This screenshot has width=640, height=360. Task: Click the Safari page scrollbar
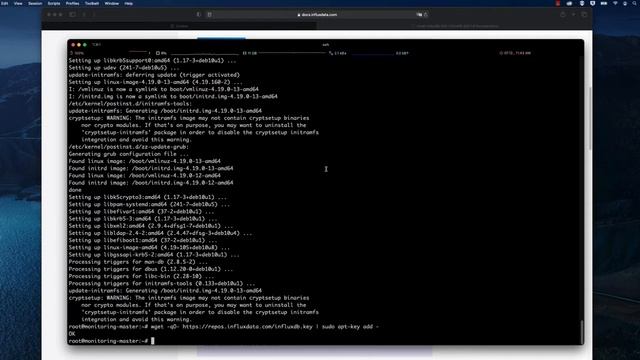pos(590,118)
